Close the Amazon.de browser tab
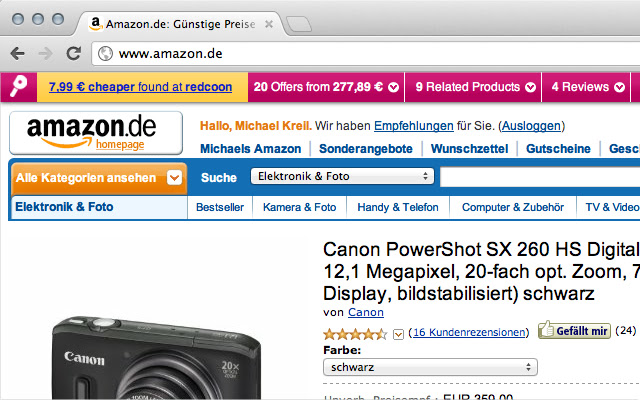 [x=269, y=24]
